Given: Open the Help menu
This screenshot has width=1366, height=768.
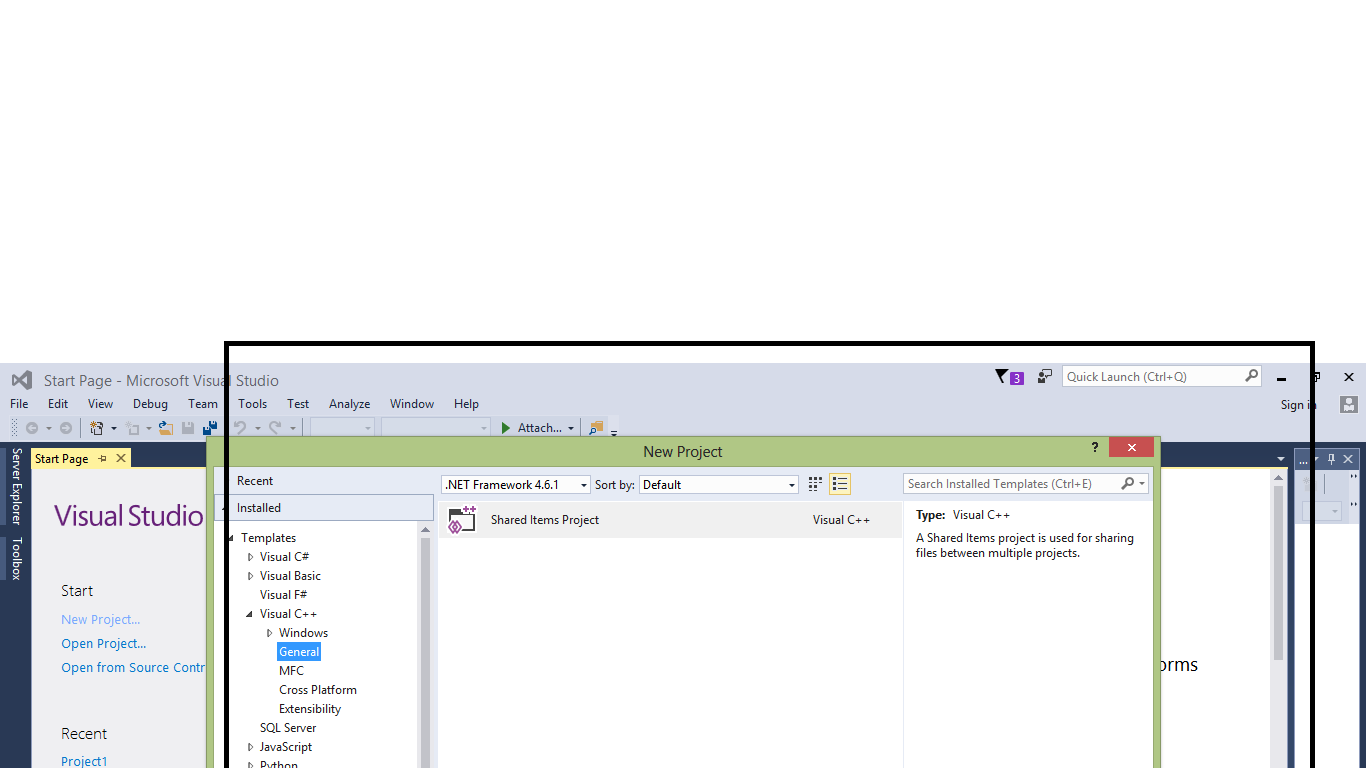Looking at the screenshot, I should [x=467, y=404].
